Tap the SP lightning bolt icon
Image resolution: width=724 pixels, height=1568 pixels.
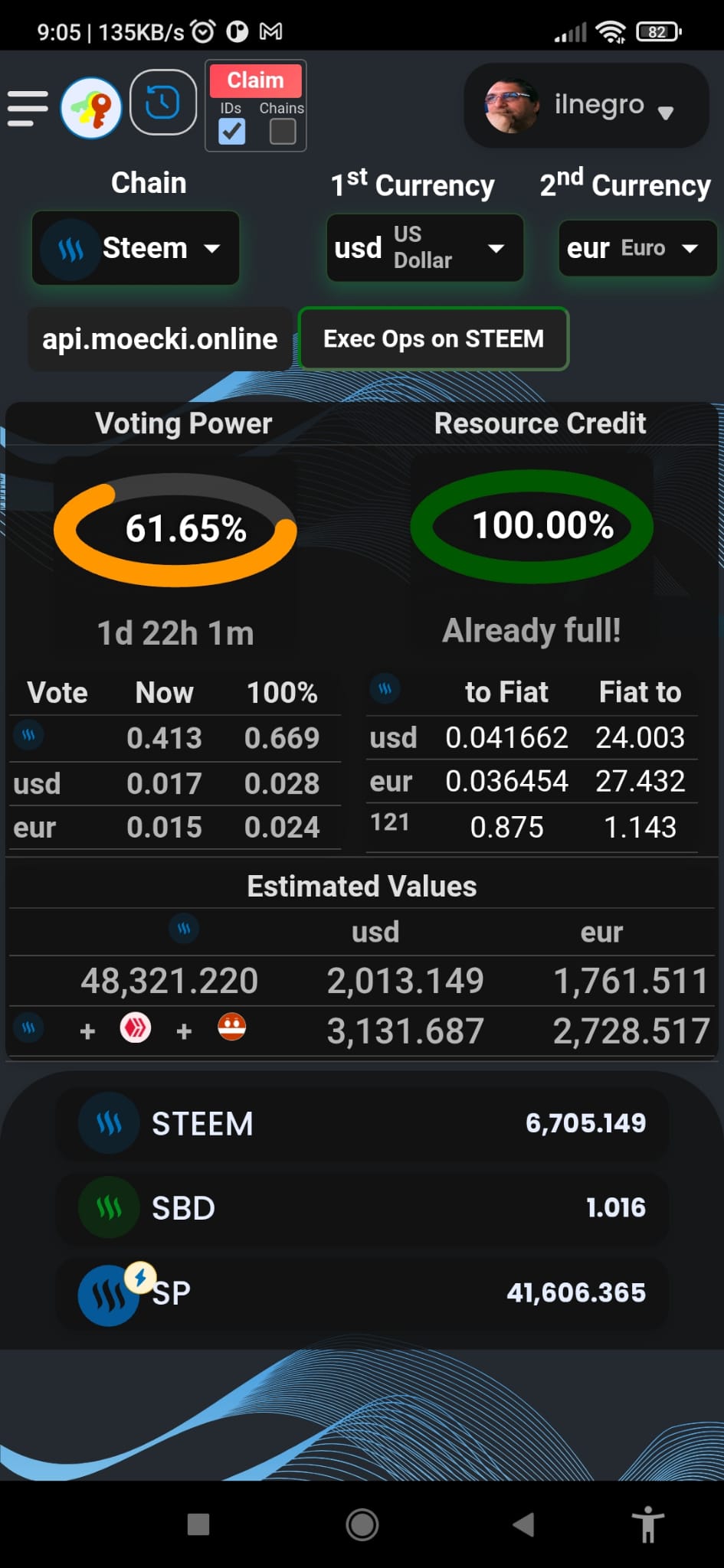point(140,1278)
